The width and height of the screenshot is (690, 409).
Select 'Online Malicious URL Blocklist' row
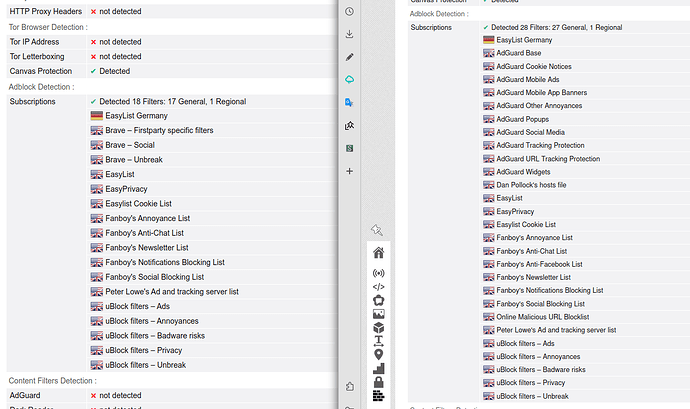543,317
